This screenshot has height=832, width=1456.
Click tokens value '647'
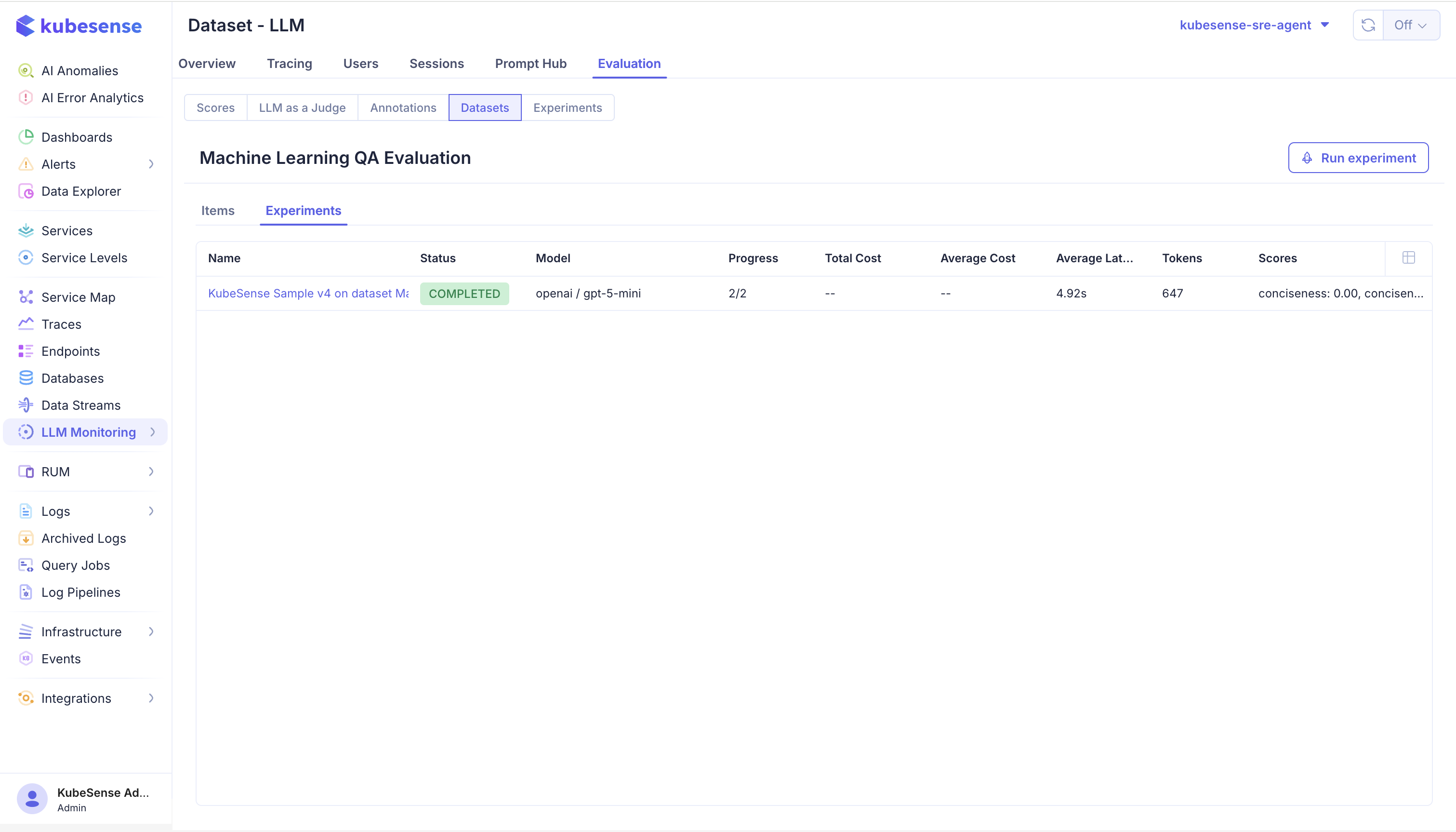click(x=1172, y=293)
